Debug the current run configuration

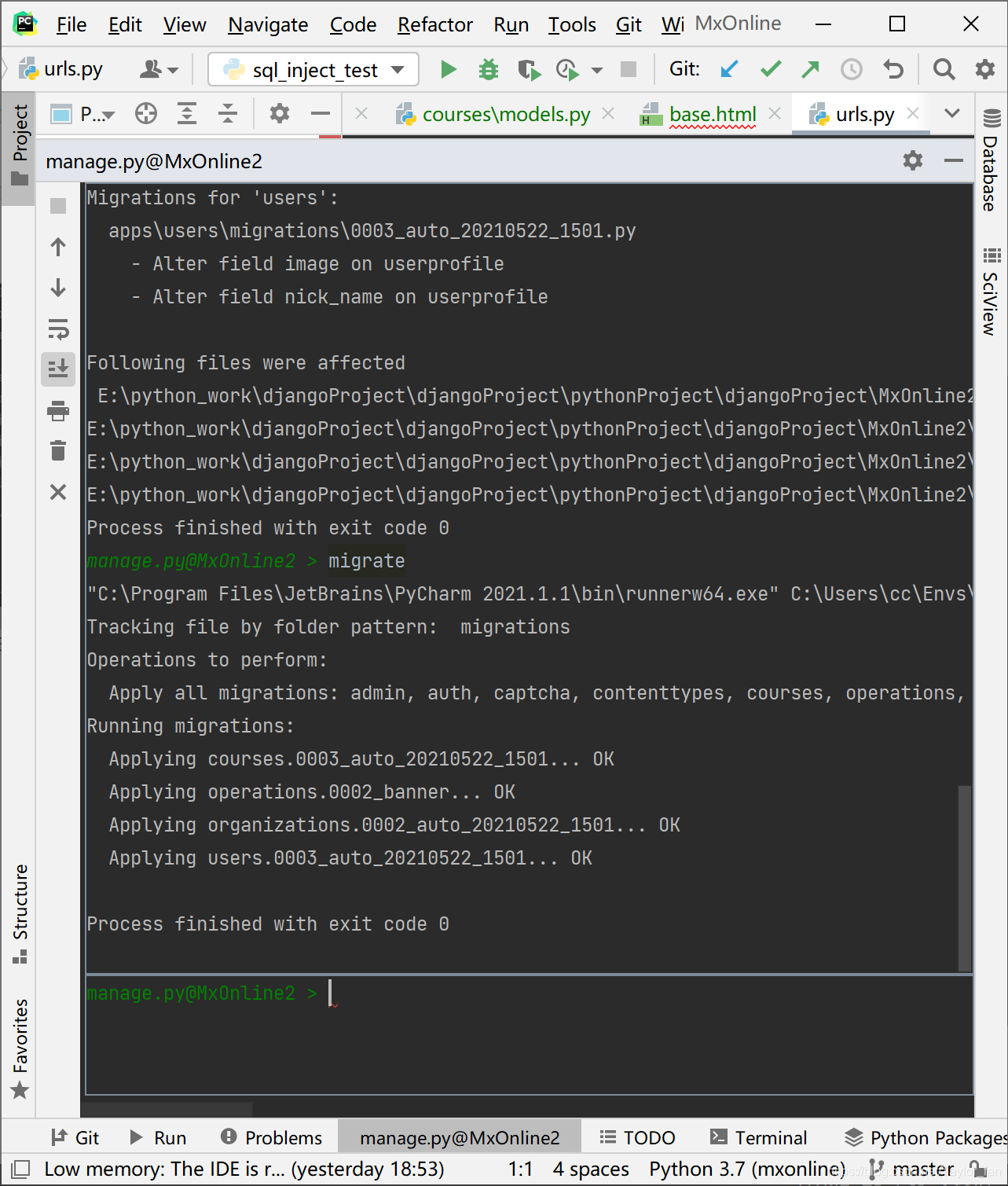click(x=489, y=69)
